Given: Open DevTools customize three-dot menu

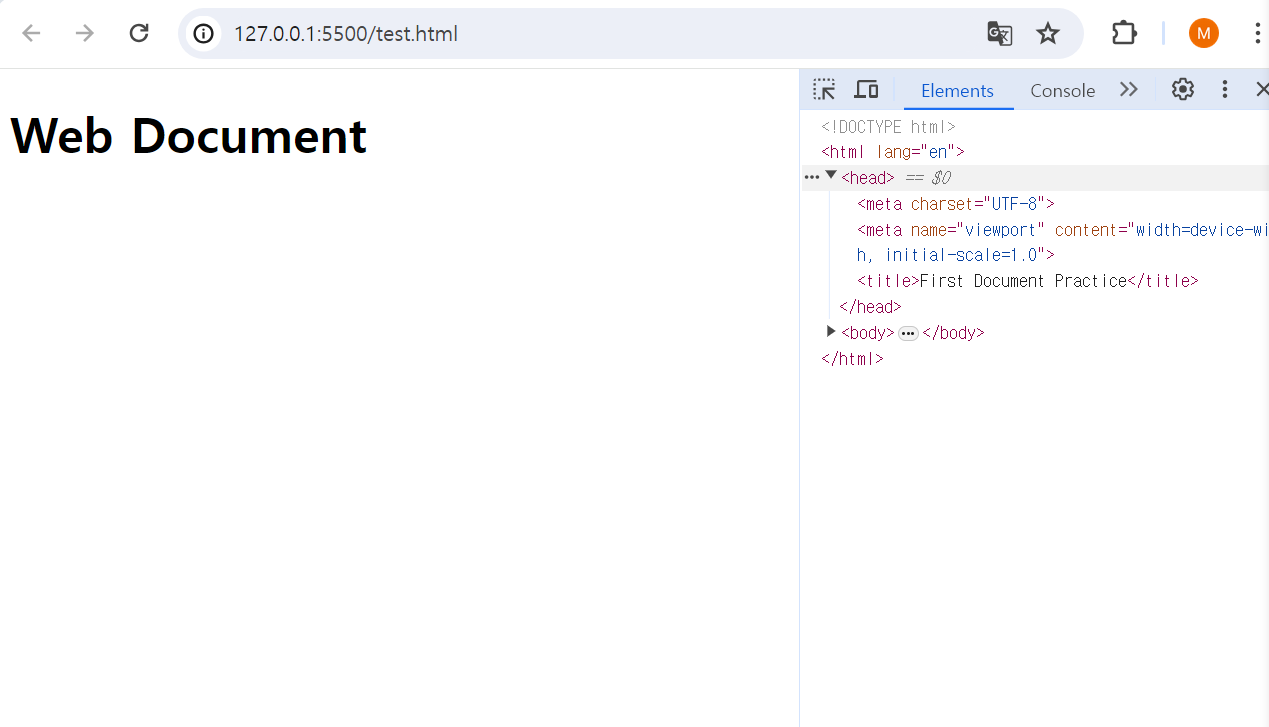Looking at the screenshot, I should tap(1224, 90).
